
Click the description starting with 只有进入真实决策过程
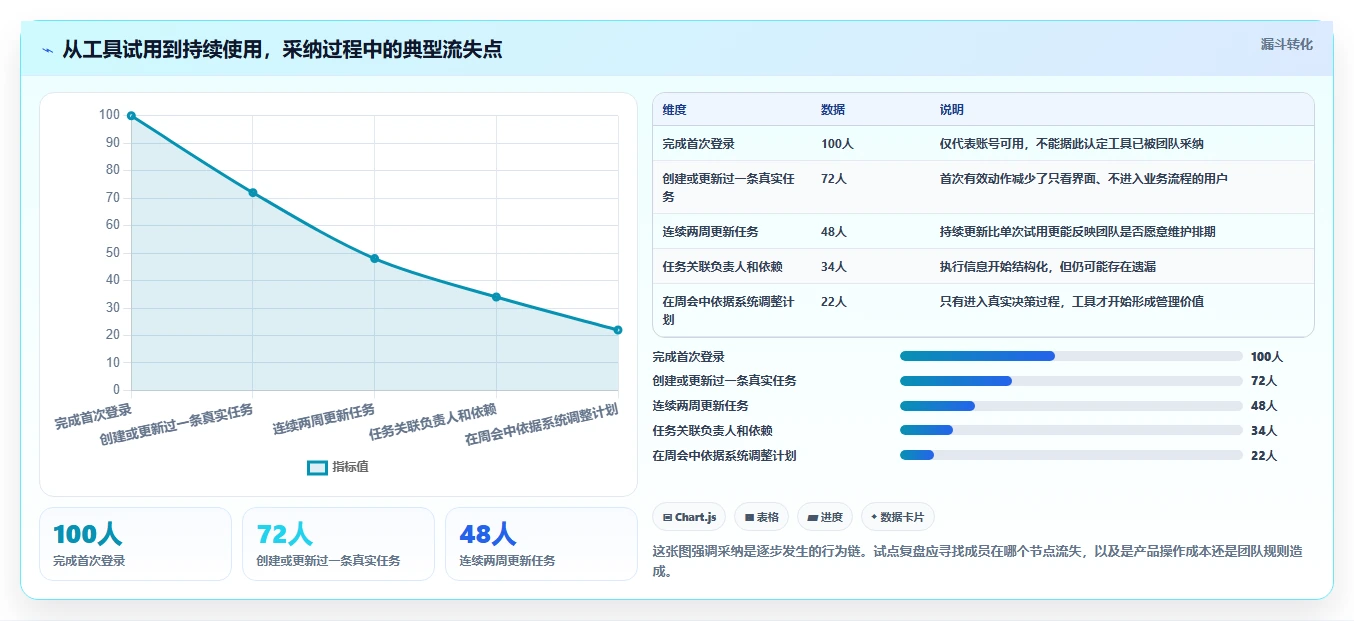(x=1072, y=301)
